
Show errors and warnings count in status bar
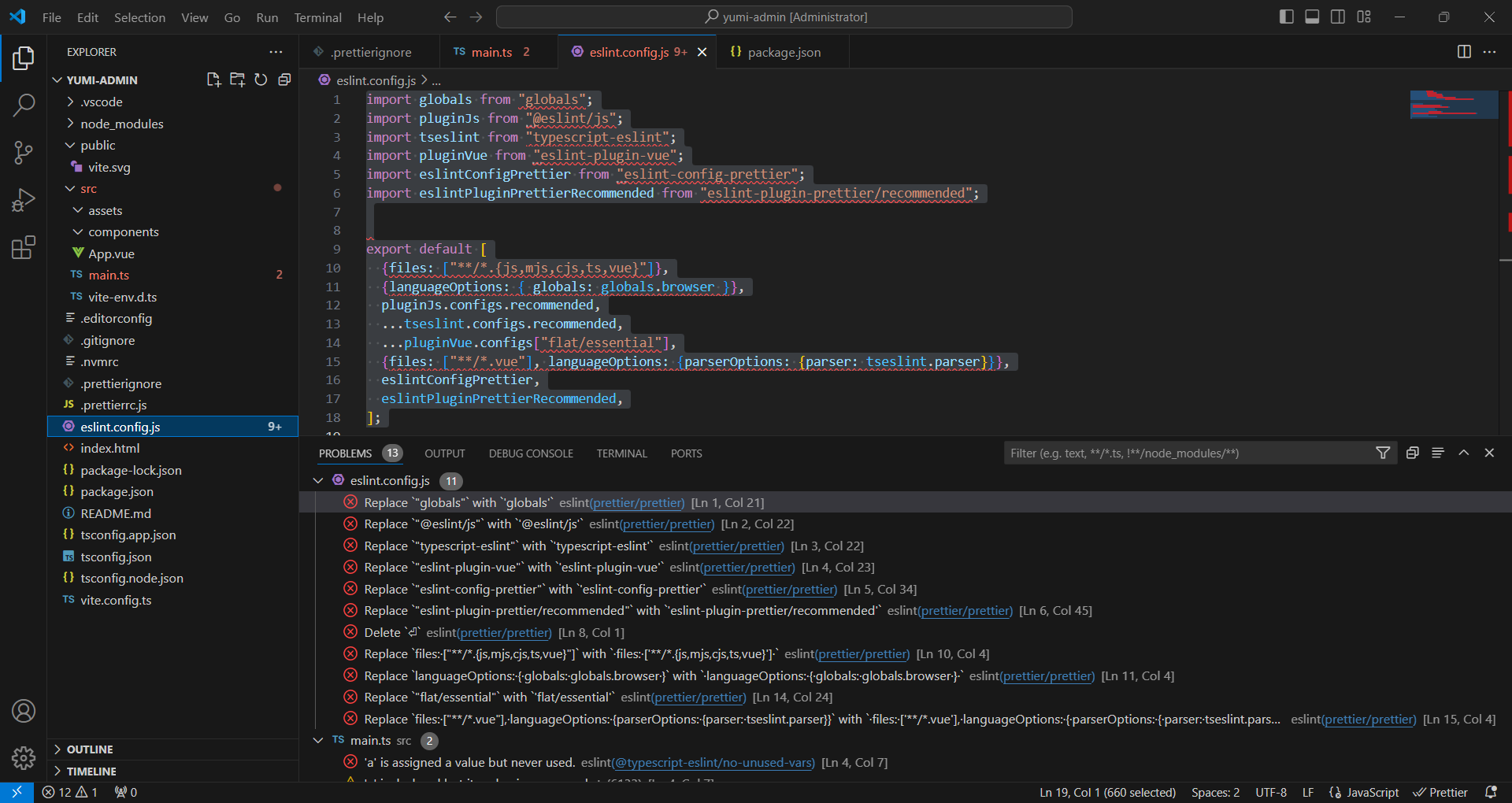(70, 792)
